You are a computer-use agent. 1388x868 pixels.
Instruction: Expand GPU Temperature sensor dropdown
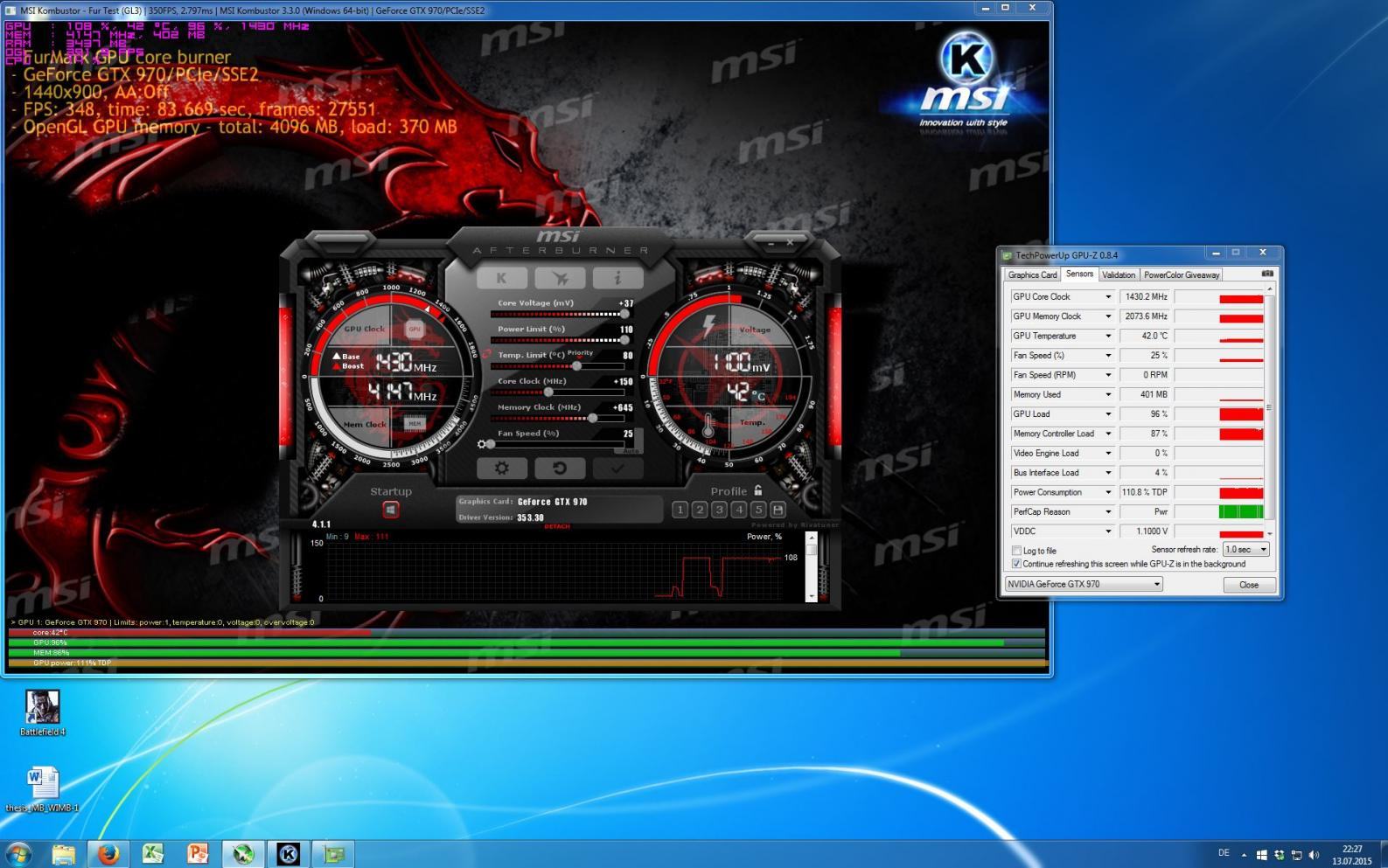[x=1108, y=336]
